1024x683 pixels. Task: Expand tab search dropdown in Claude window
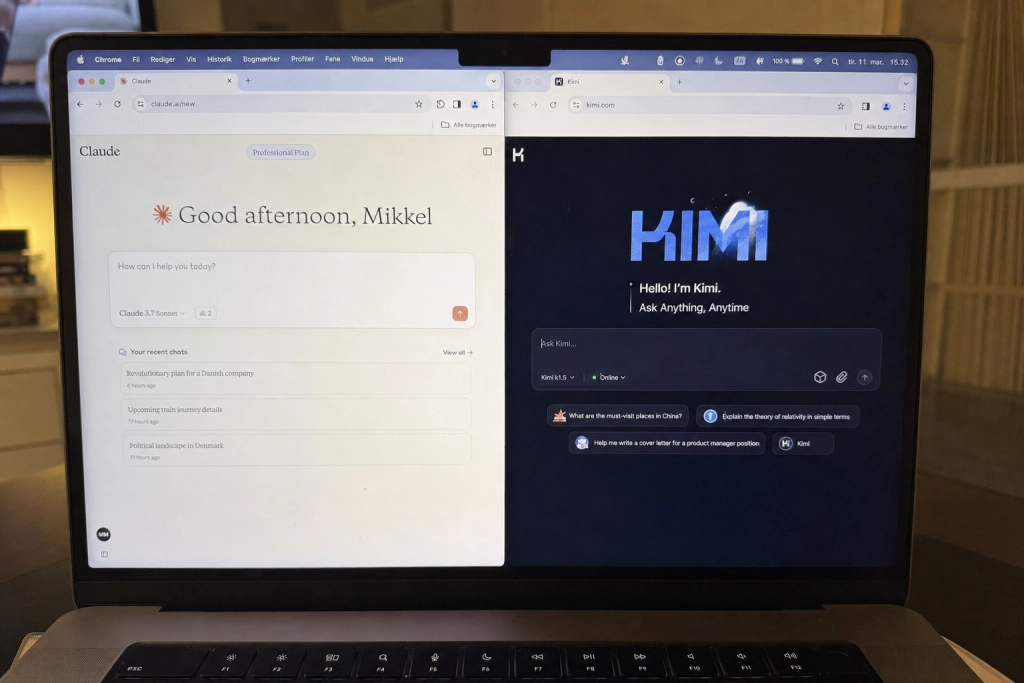pos(493,82)
